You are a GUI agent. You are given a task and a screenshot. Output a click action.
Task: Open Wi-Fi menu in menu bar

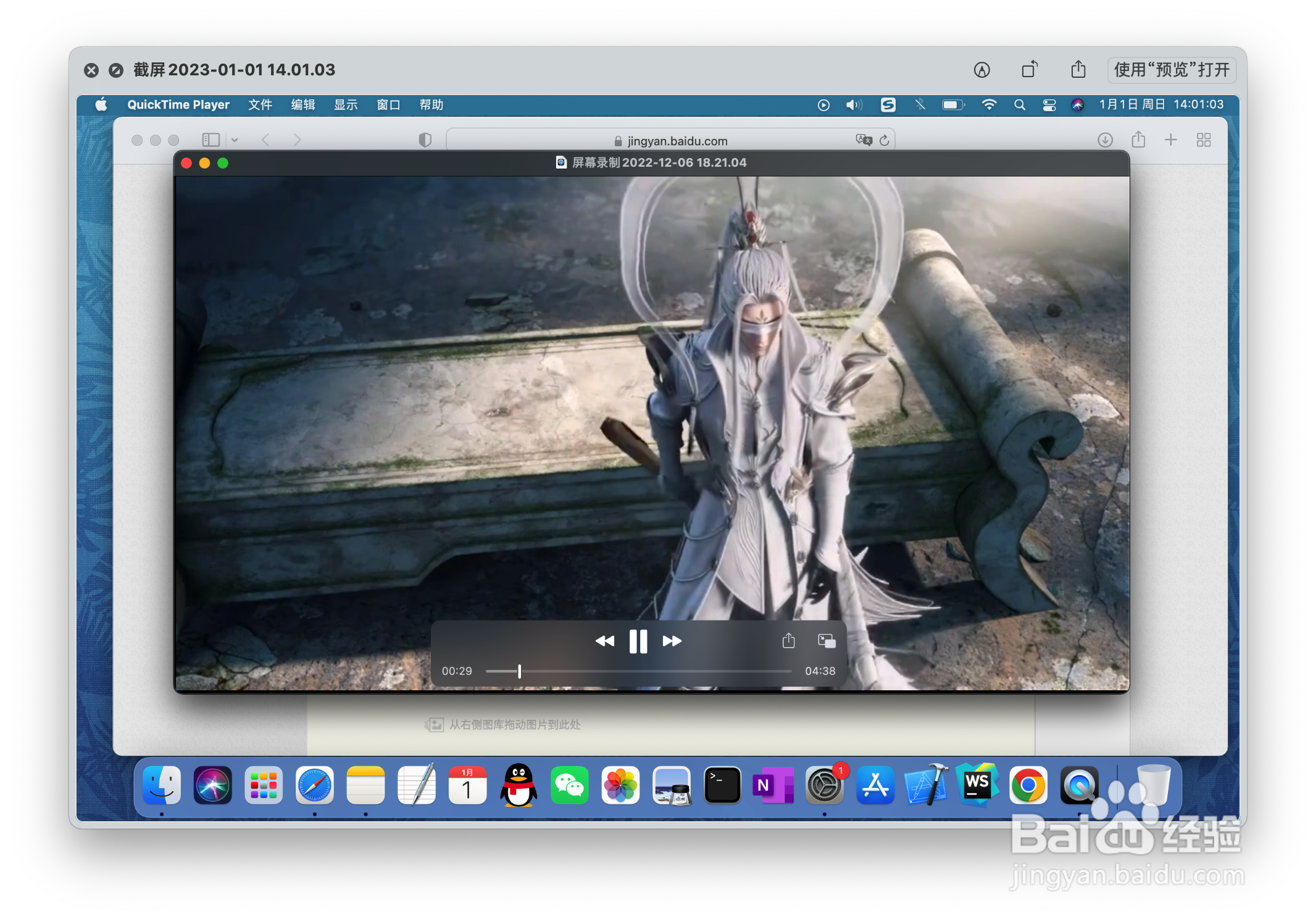pyautogui.click(x=989, y=105)
